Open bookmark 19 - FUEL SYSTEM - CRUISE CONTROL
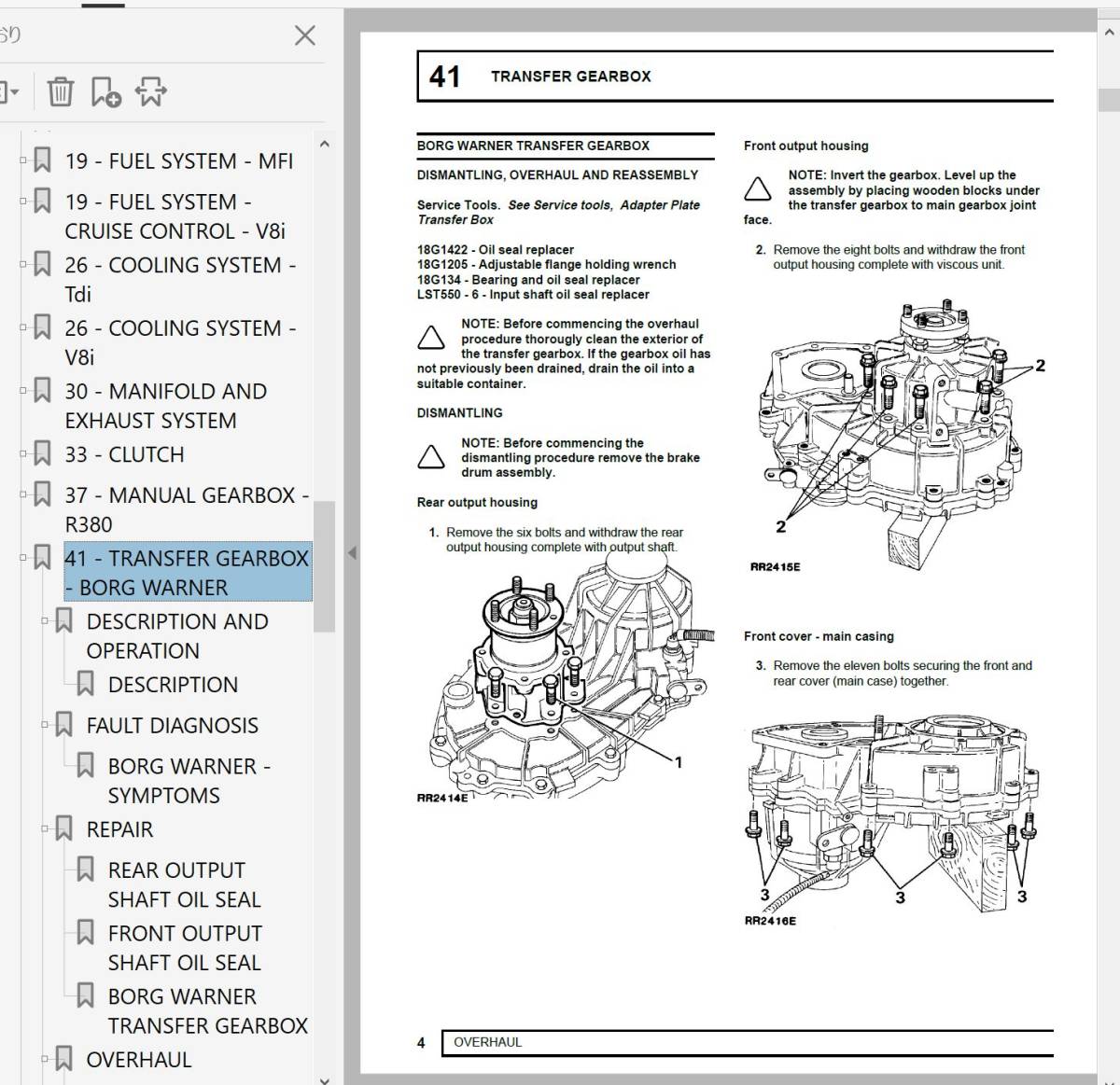Screen dimensions: 1120x1085 pos(175,216)
